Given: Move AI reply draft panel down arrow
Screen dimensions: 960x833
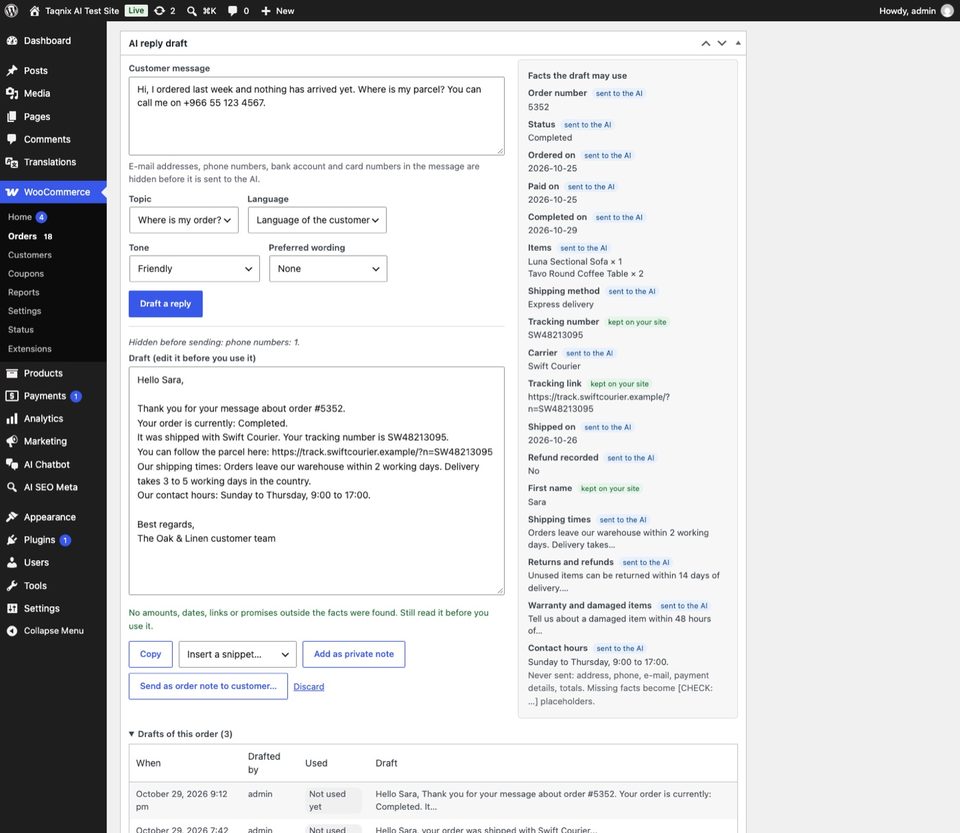Looking at the screenshot, I should click(722, 43).
